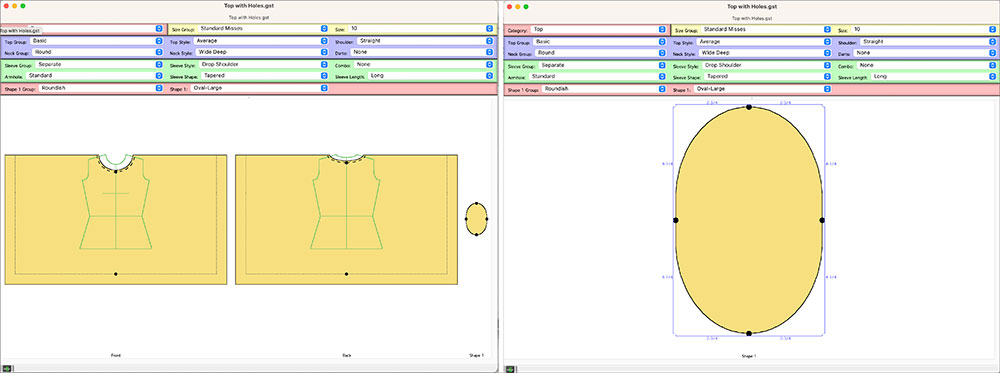Click the green status icon below the Front piece
Image resolution: width=1000 pixels, height=373 pixels.
6,368
